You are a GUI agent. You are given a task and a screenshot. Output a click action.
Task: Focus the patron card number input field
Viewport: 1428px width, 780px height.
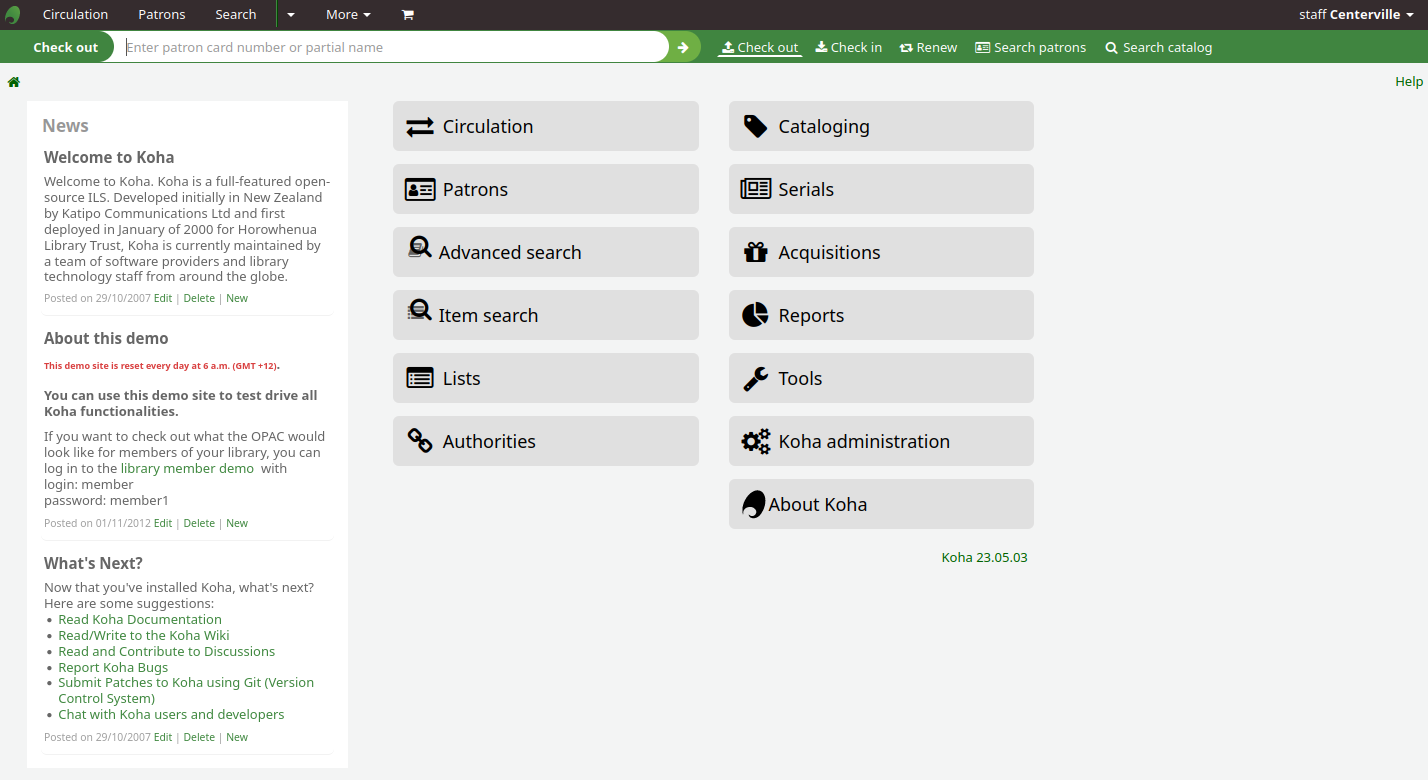click(393, 47)
